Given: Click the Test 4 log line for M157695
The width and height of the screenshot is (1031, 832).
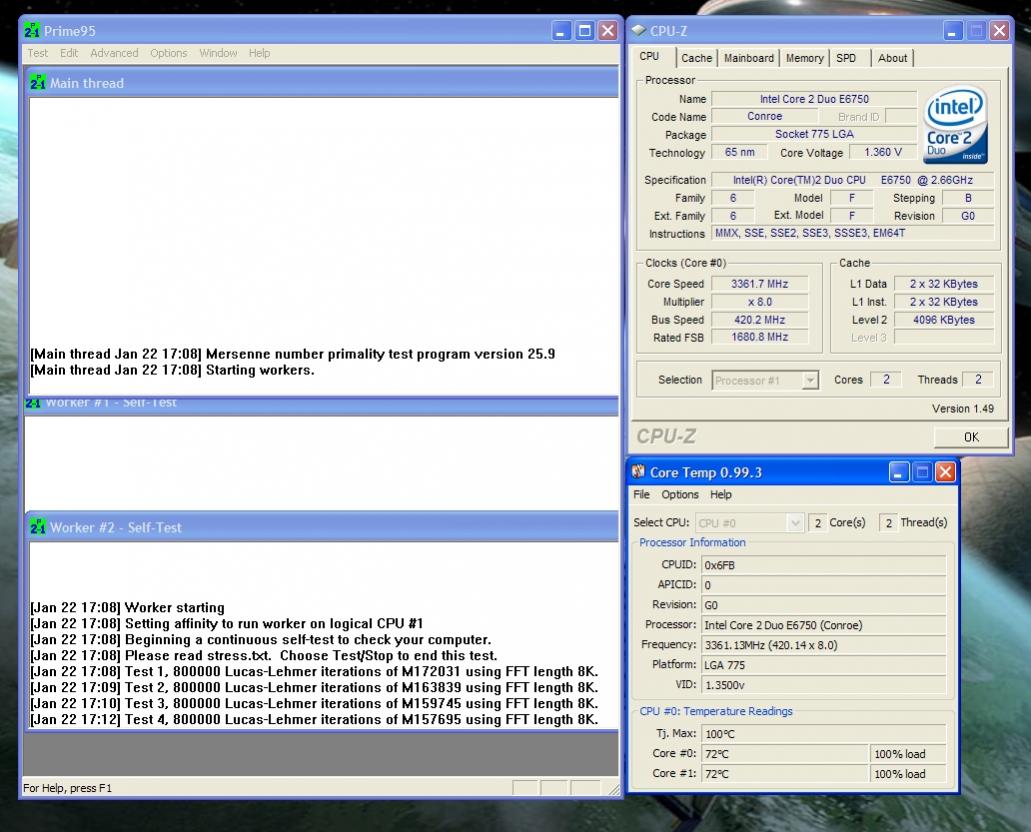Looking at the screenshot, I should (x=314, y=720).
